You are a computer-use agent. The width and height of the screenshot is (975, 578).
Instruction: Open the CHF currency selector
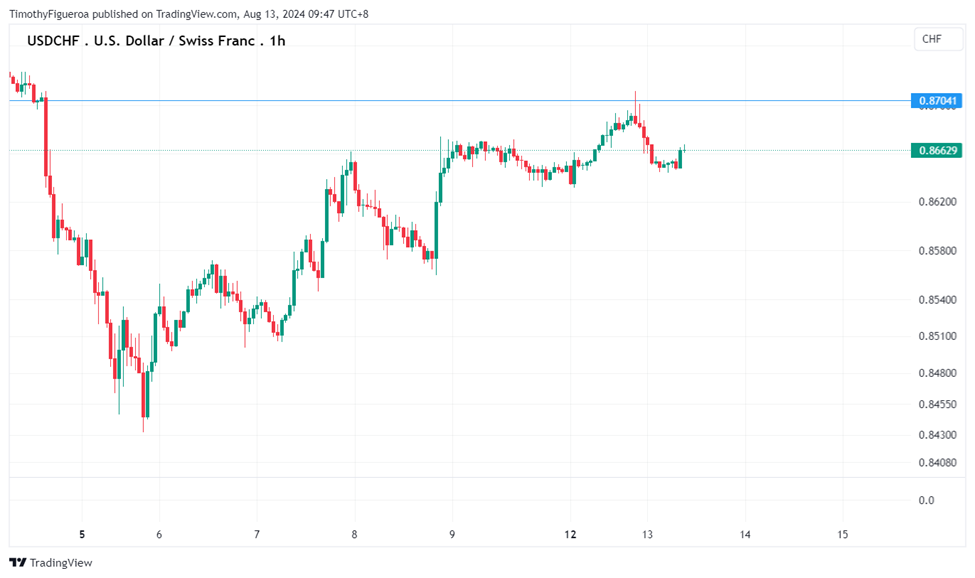point(931,39)
